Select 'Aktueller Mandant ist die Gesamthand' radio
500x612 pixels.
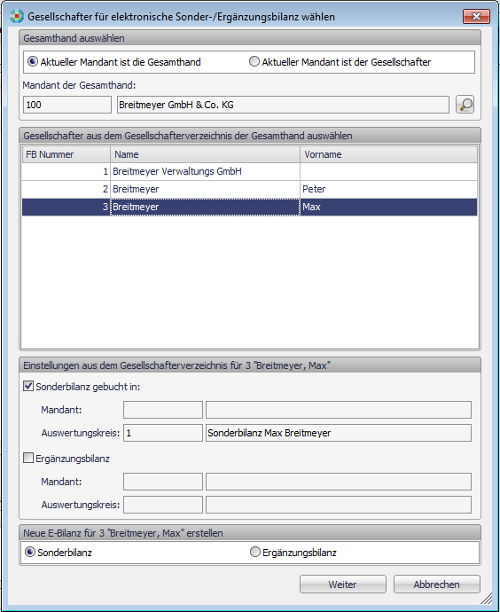coord(32,62)
